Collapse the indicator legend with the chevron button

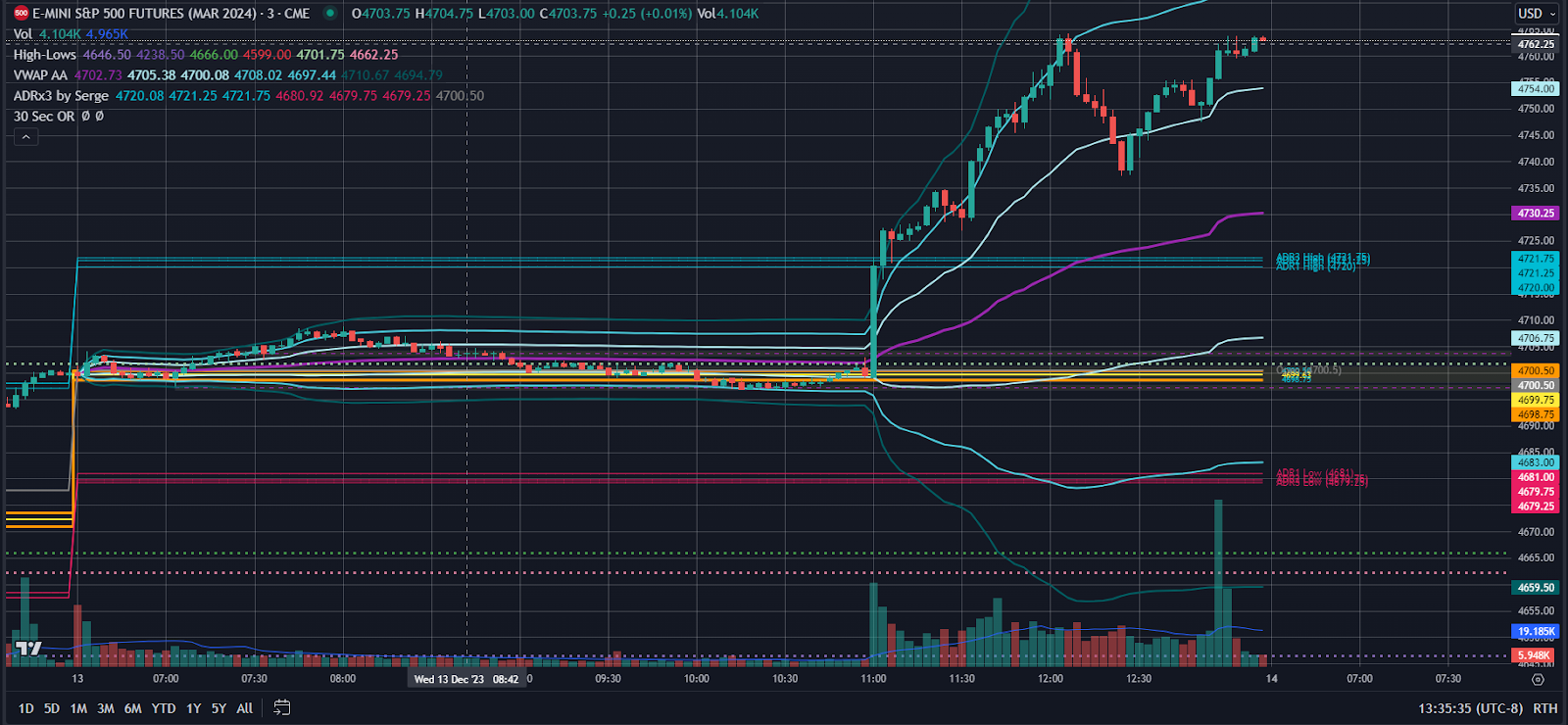tap(26, 137)
